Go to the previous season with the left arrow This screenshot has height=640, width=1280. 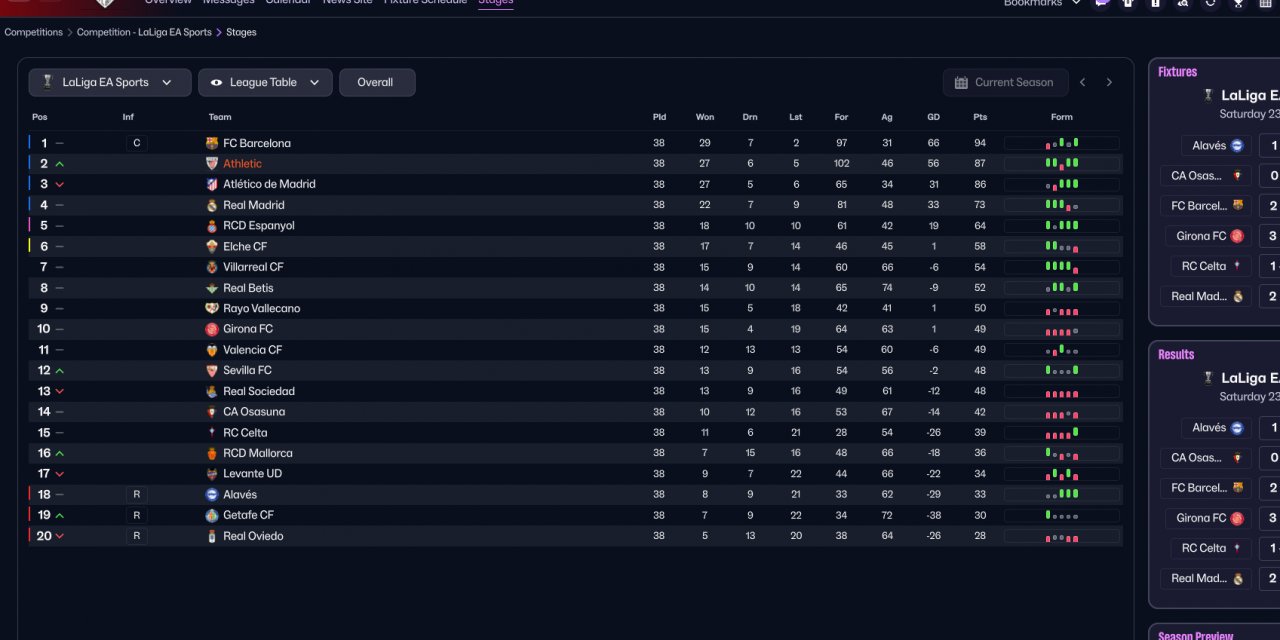1082,82
